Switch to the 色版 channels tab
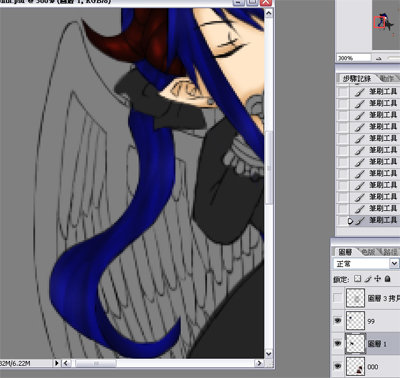 click(x=368, y=252)
